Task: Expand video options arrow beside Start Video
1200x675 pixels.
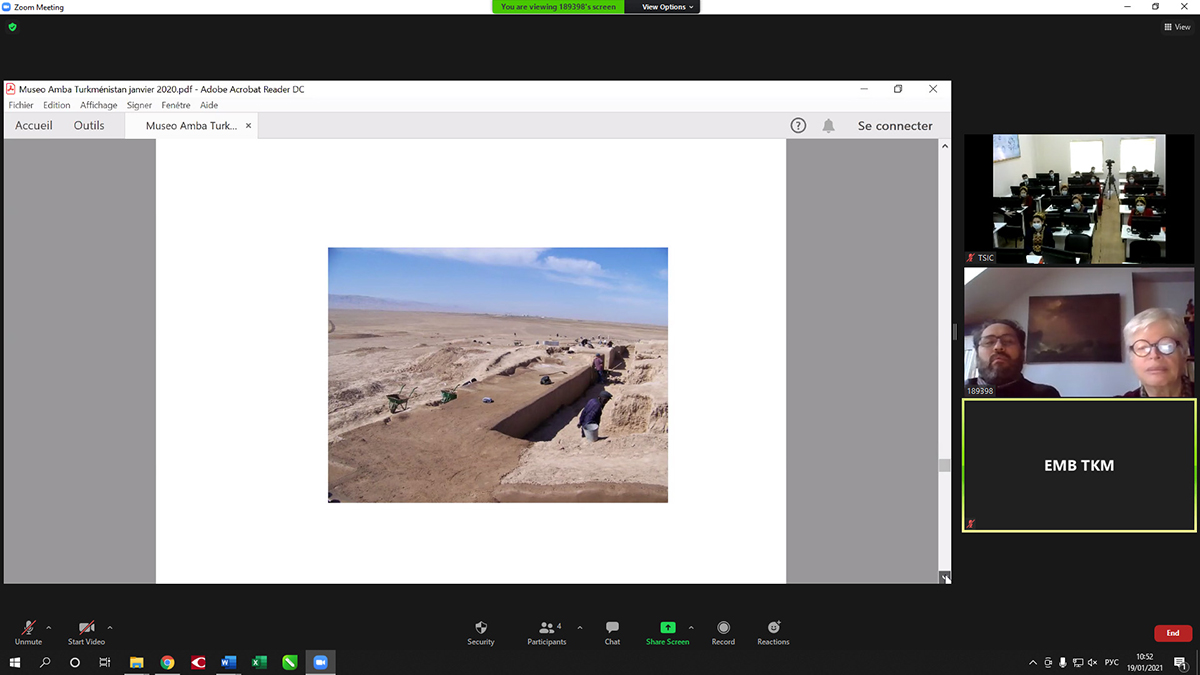Action: (110, 628)
